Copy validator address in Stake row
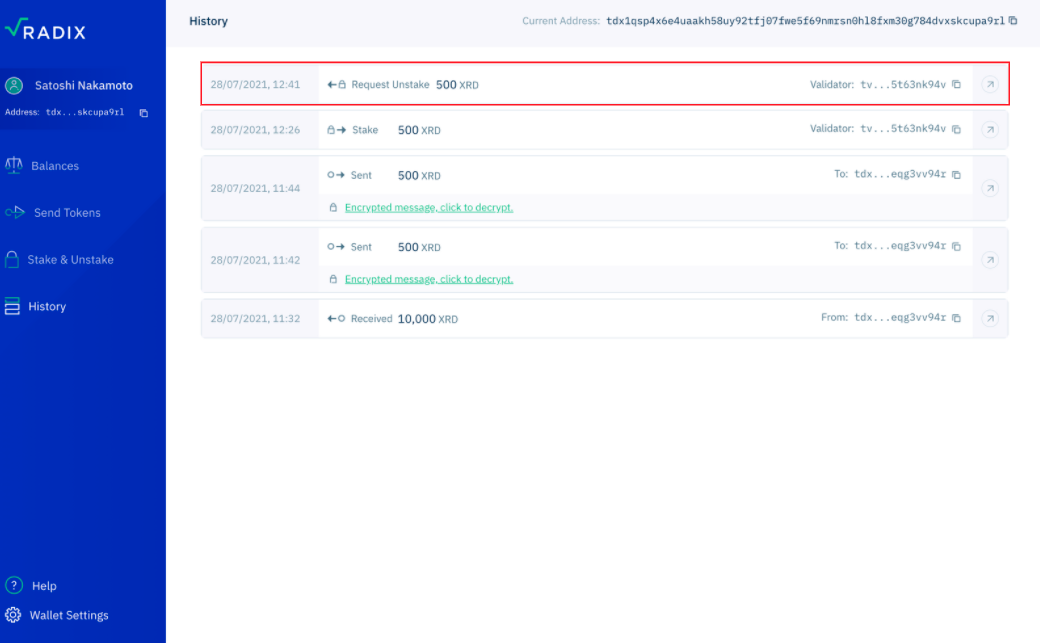Viewport: 1040px width, 643px height. coord(956,129)
